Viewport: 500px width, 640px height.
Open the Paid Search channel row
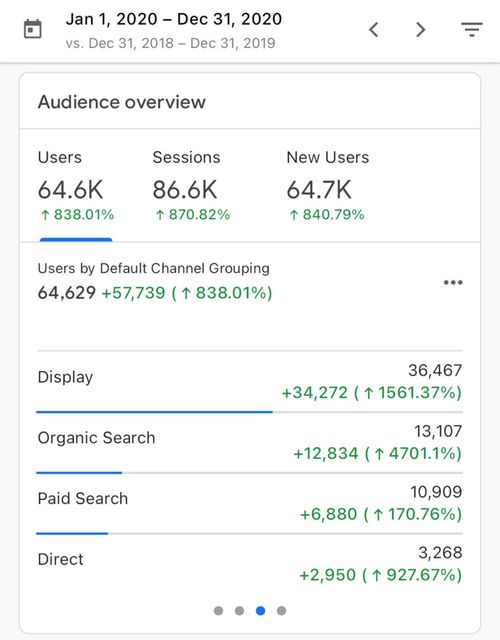coord(249,504)
